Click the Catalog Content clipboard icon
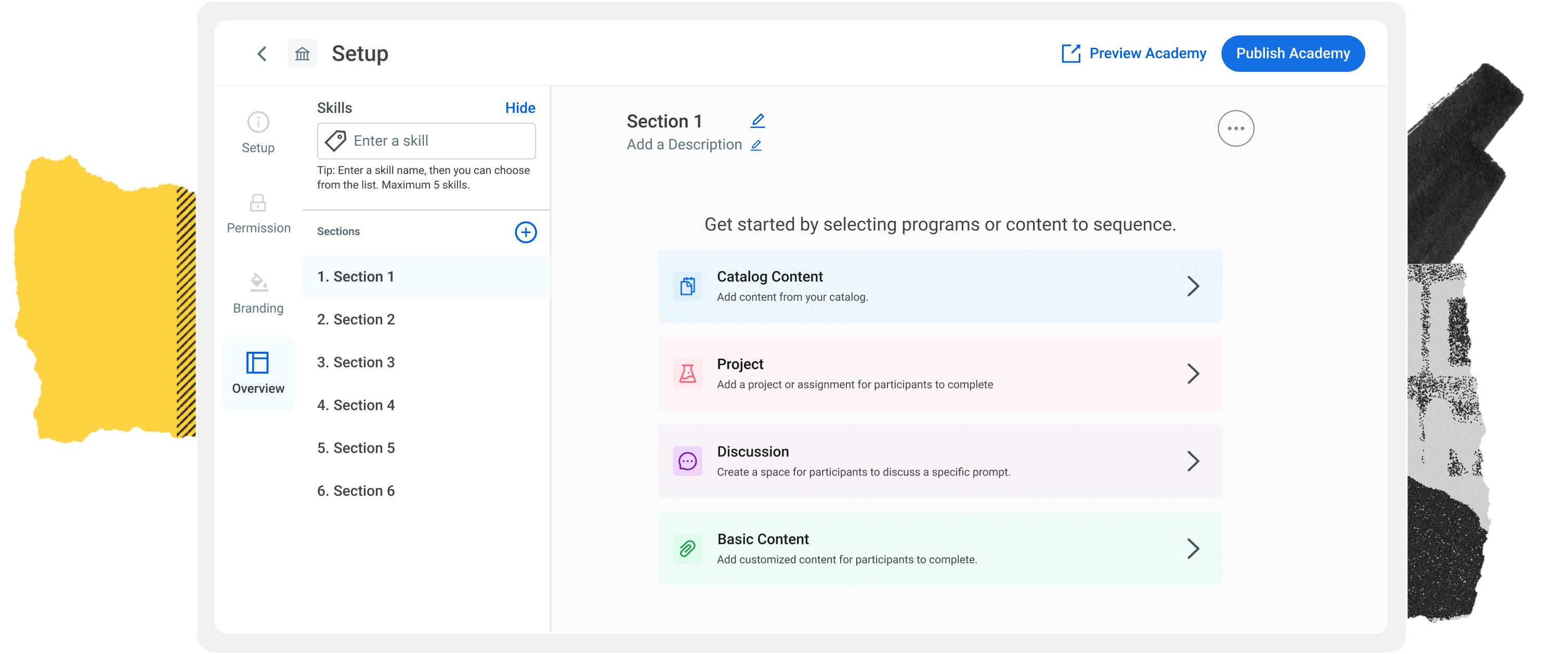 pyautogui.click(x=687, y=286)
